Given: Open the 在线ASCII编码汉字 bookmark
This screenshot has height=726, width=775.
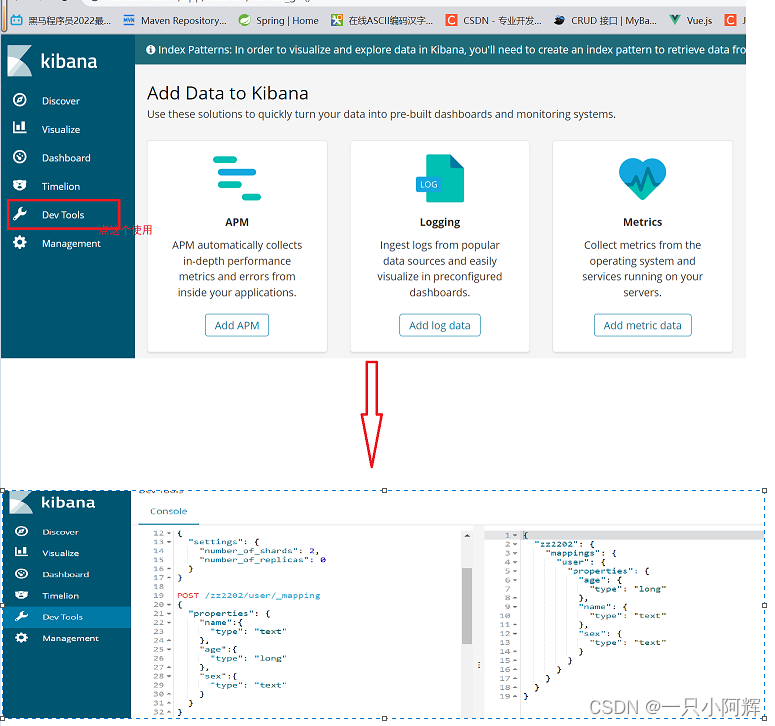Looking at the screenshot, I should tap(382, 20).
